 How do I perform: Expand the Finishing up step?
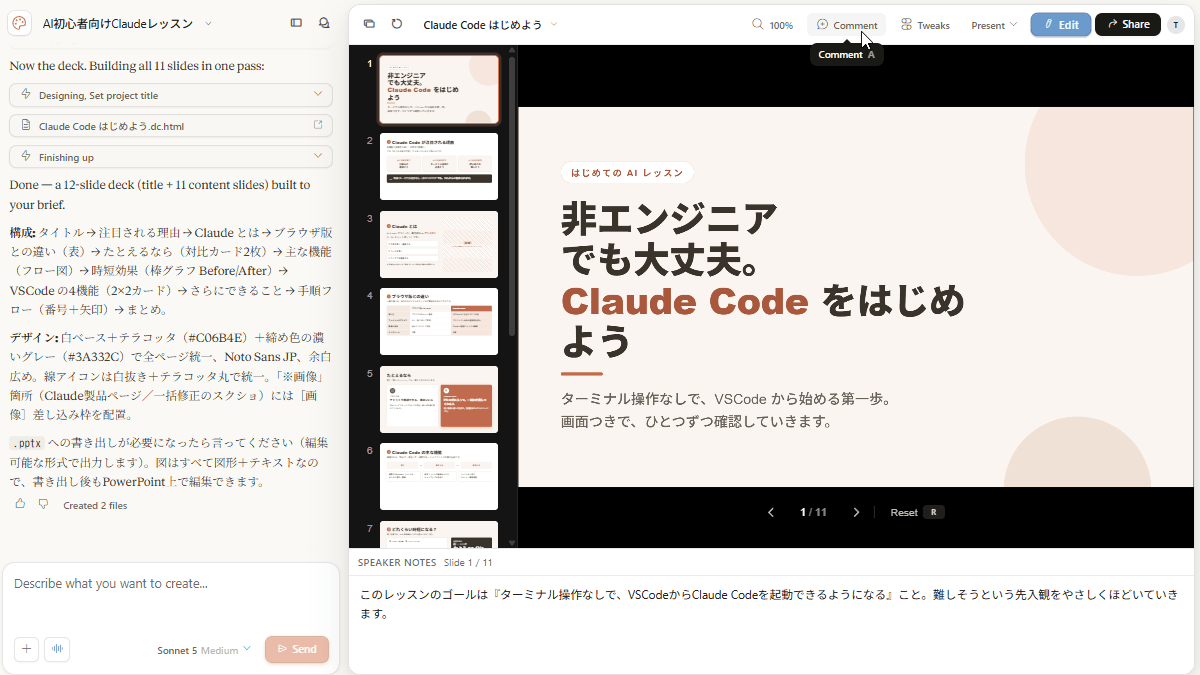pyautogui.click(x=170, y=157)
